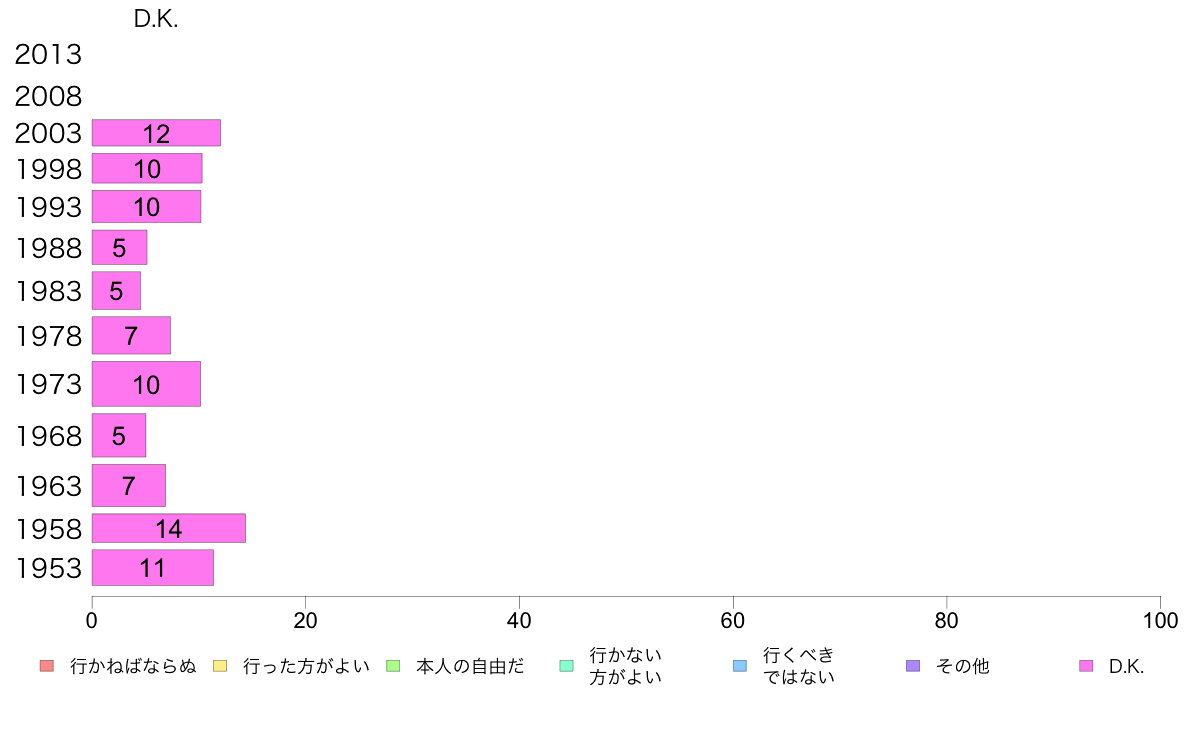Click the 100 tick on the x-axis
This screenshot has width=1188, height=736.
click(x=1160, y=621)
